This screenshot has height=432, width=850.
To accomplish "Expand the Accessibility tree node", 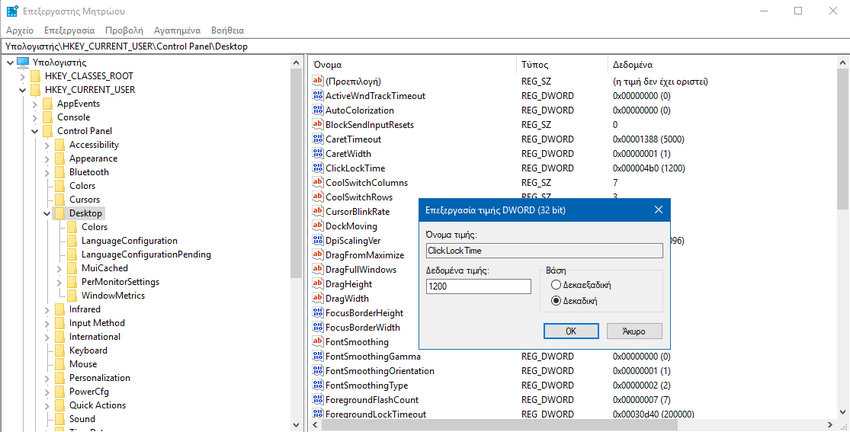I will tap(47, 145).
